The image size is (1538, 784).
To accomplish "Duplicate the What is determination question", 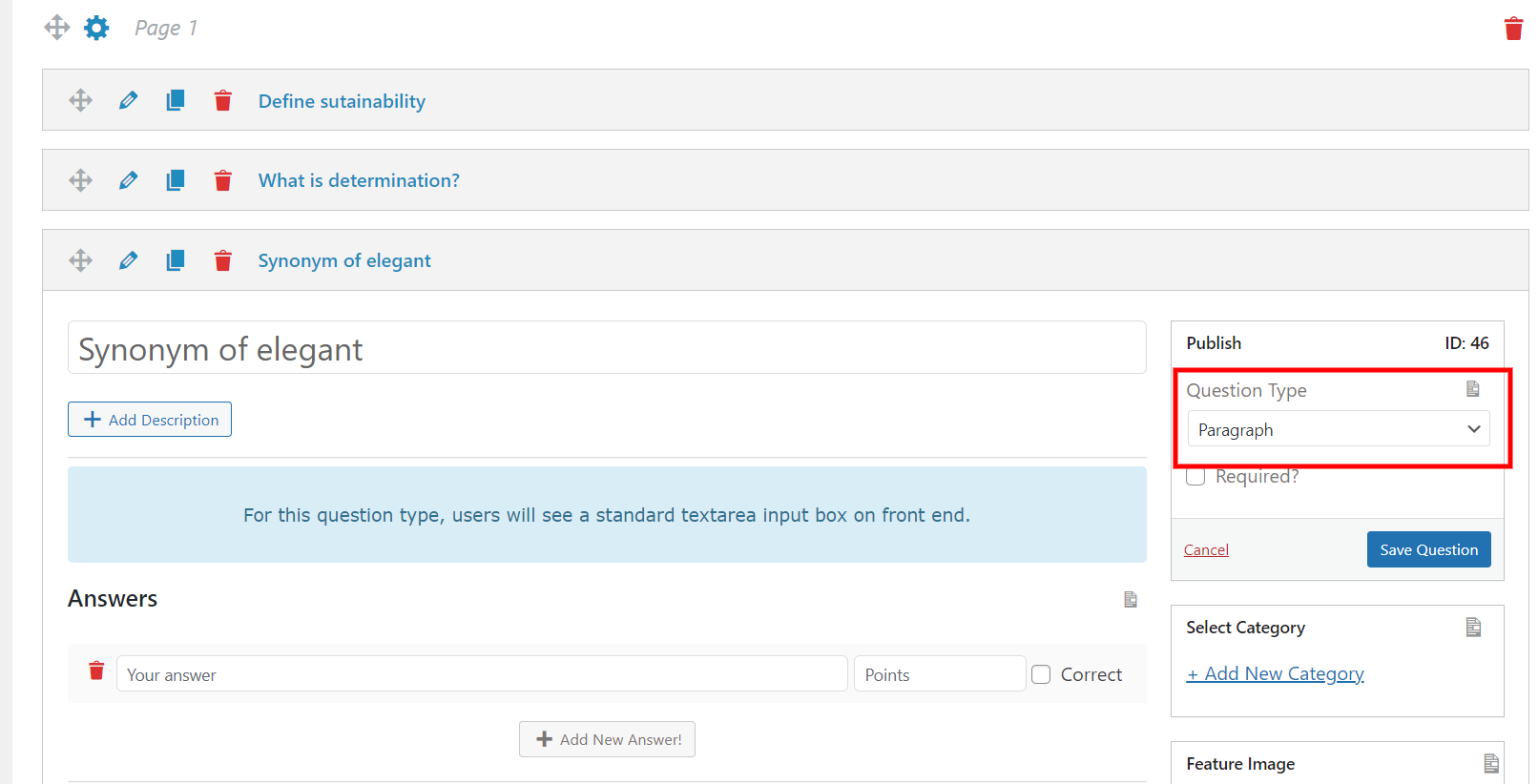I will point(176,180).
